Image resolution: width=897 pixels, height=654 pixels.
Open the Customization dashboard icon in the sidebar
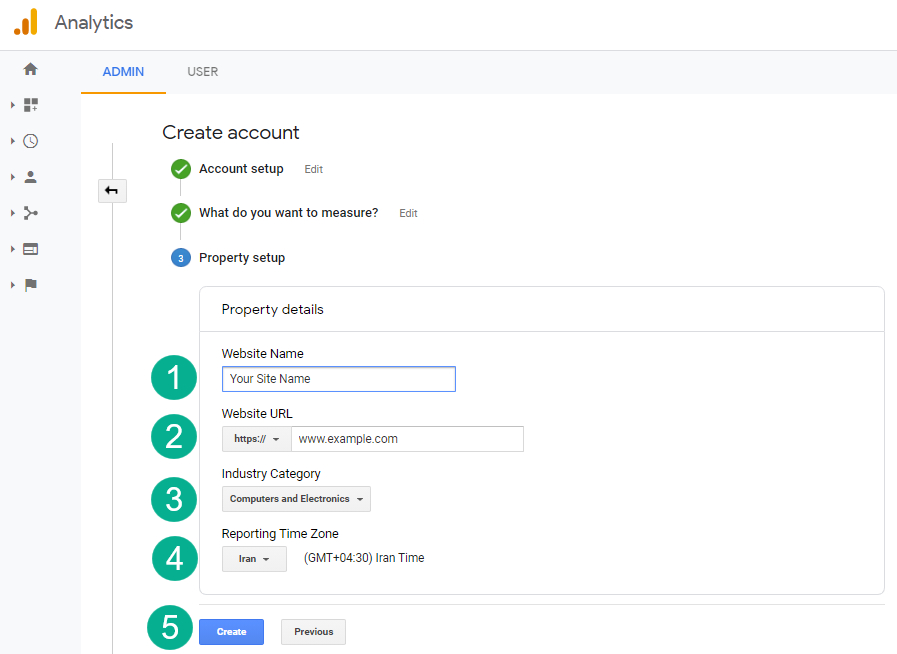30,105
